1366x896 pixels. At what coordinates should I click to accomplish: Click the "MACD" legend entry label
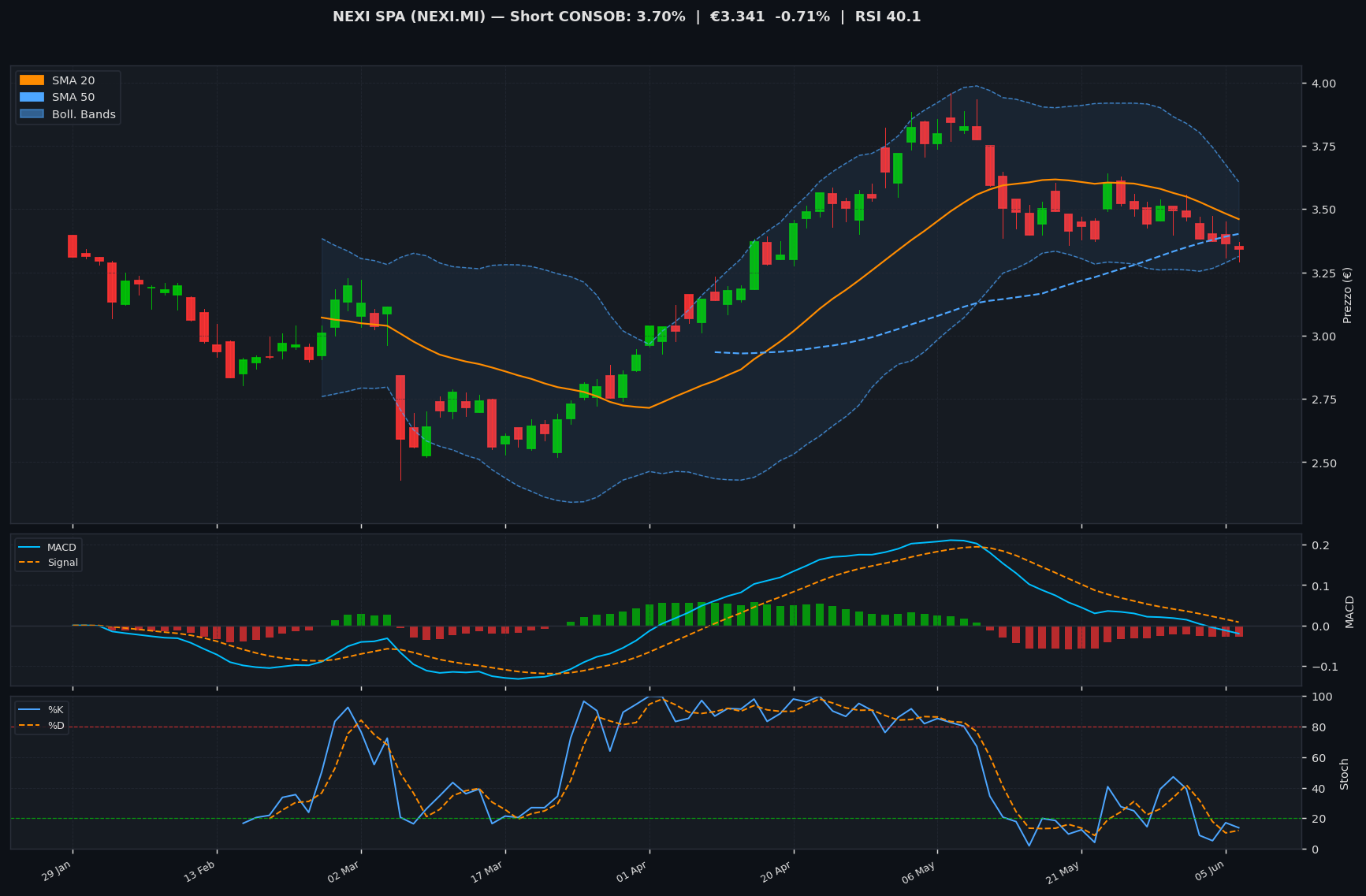(61, 548)
